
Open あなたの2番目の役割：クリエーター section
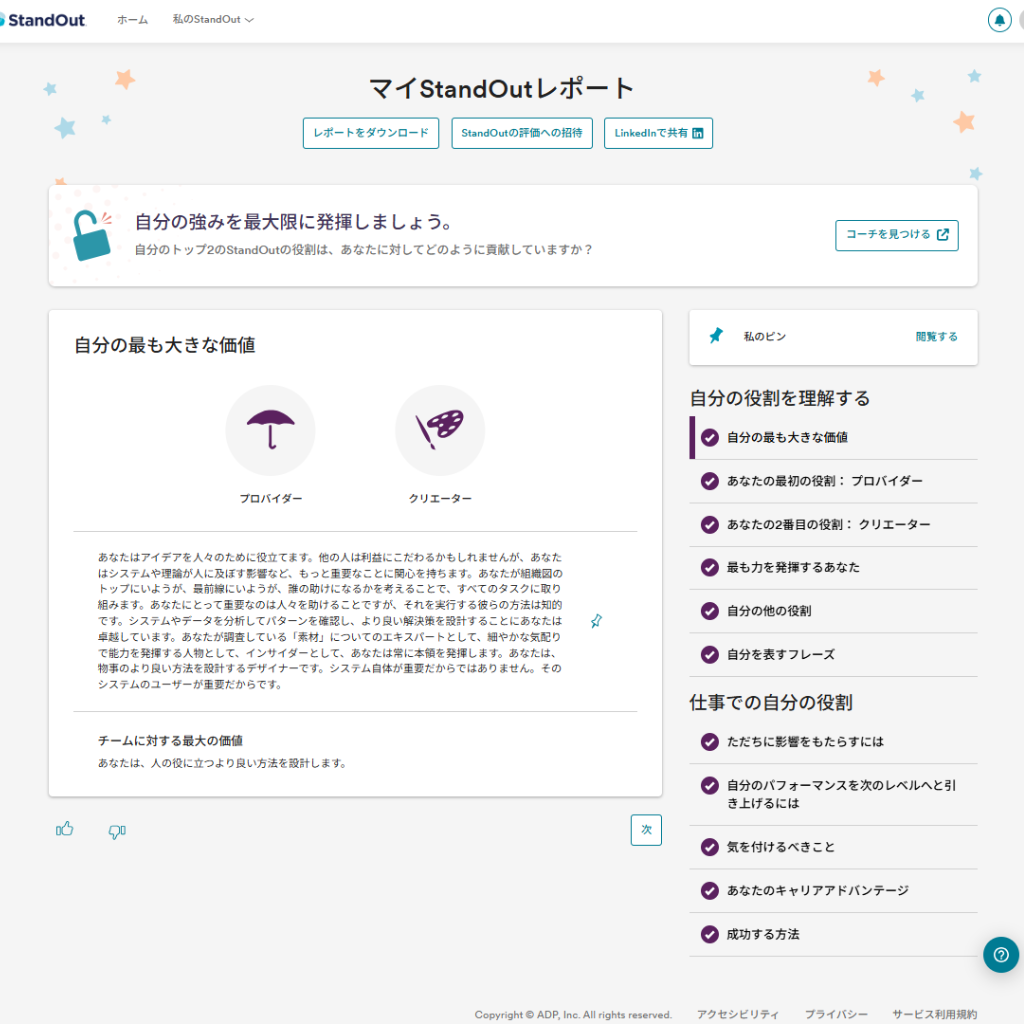[x=833, y=524]
